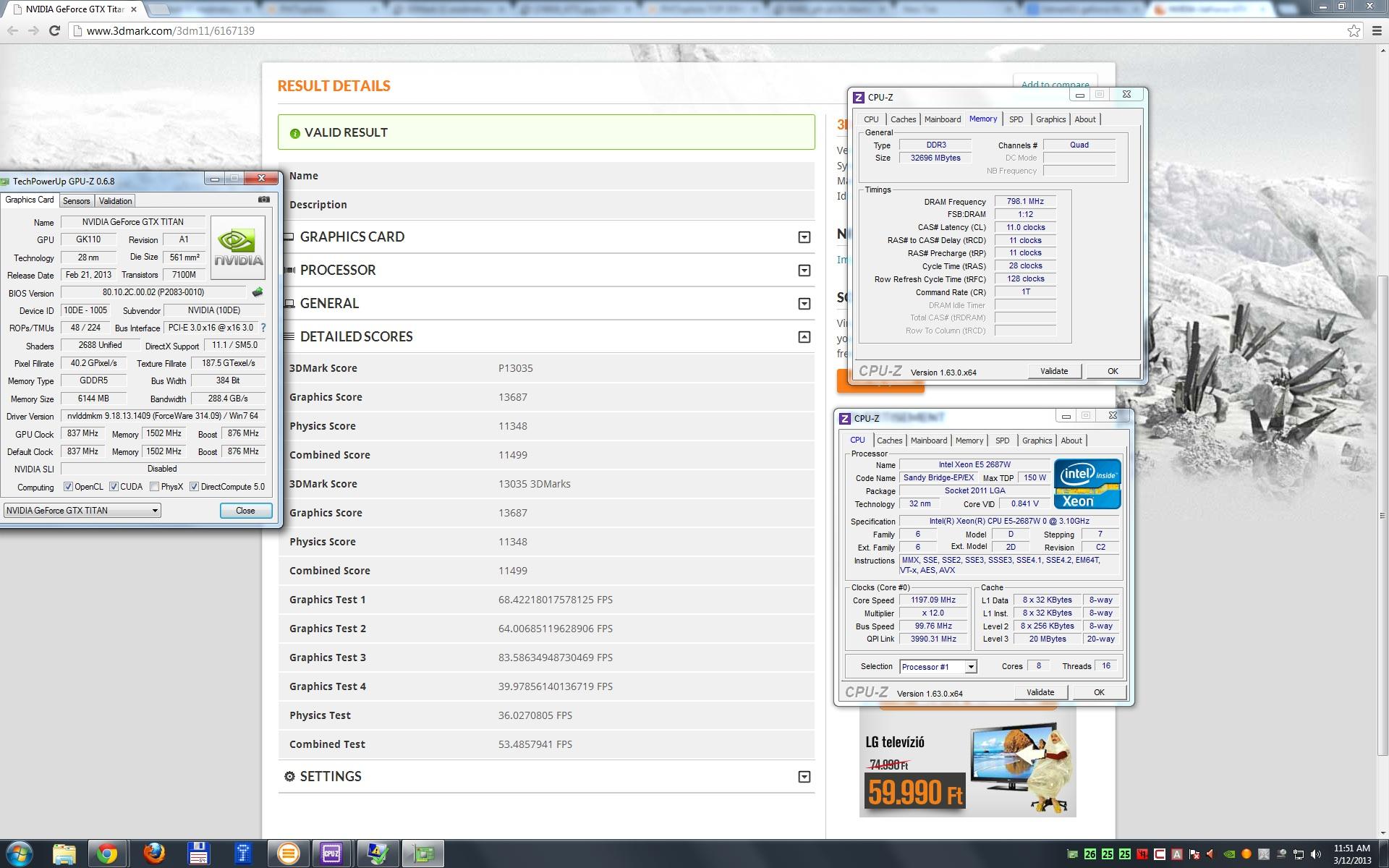
Task: Open the GPU-Z graphics card taskbar icon
Action: (x=423, y=854)
